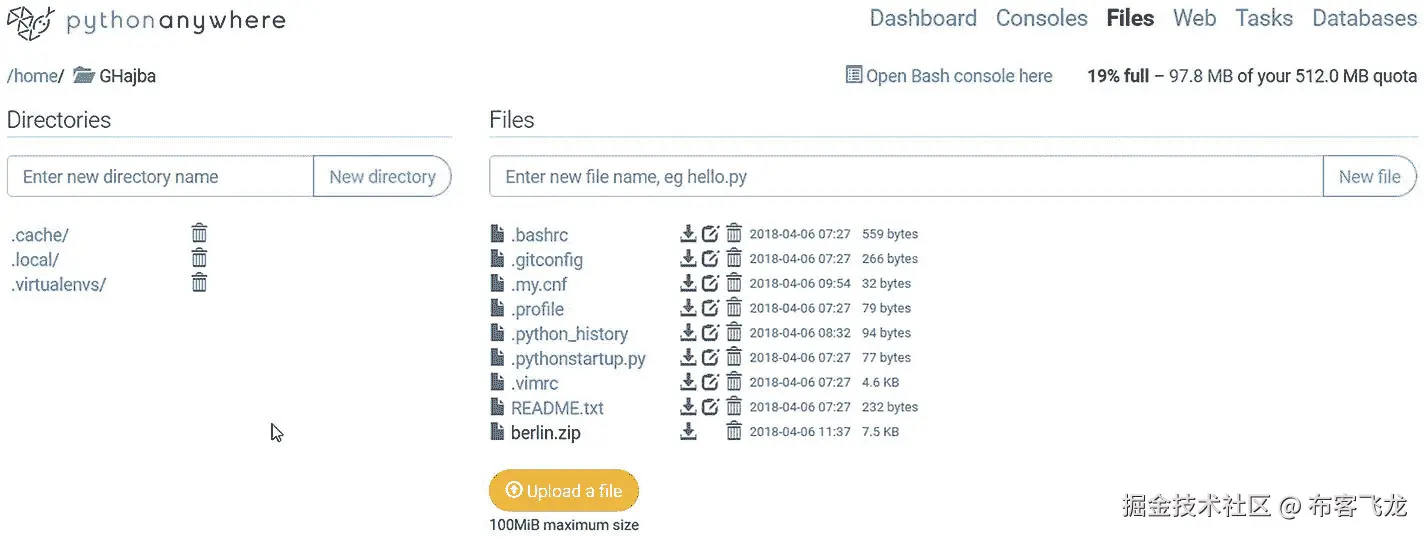Download the .pythonstartup.py file
The image size is (1425, 537).
click(688, 357)
